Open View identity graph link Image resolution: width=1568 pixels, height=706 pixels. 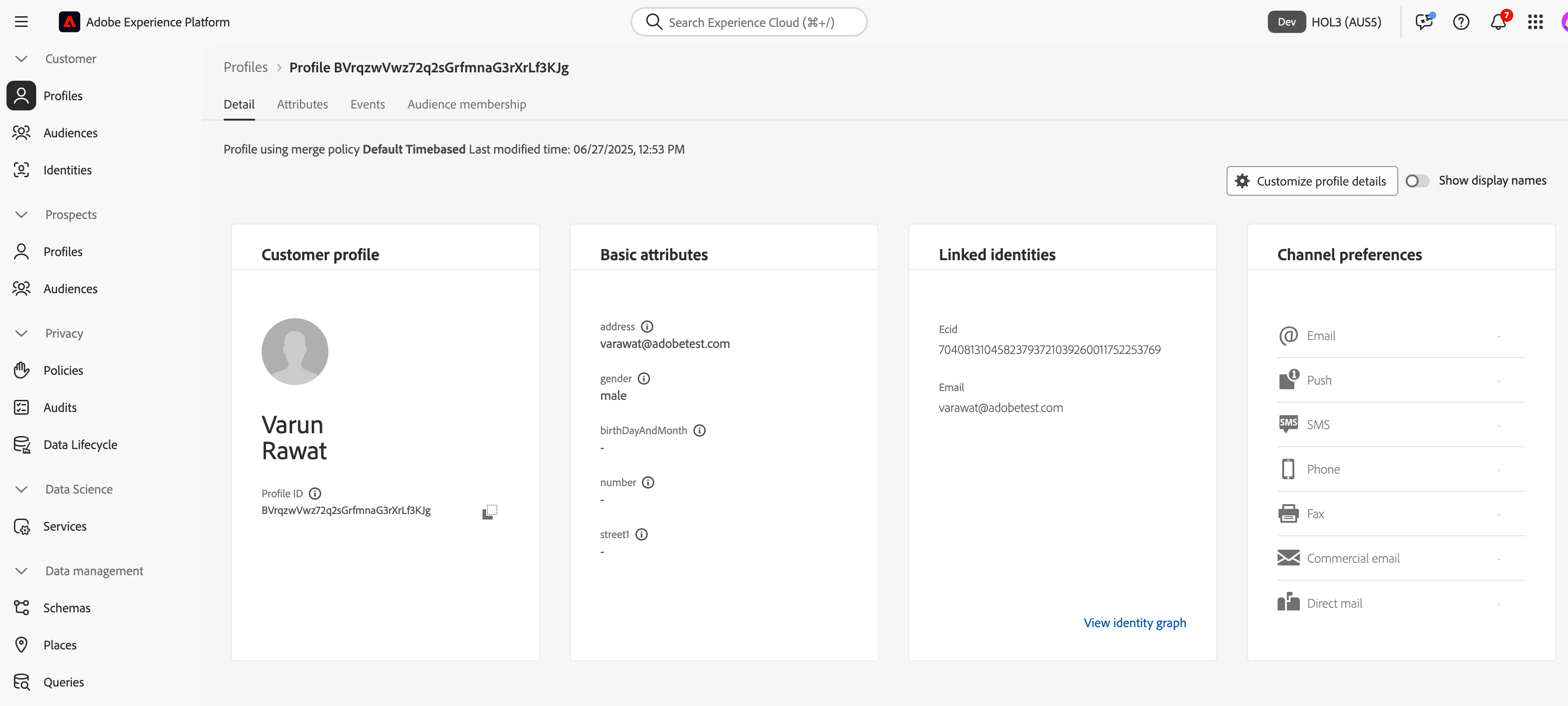click(1135, 623)
